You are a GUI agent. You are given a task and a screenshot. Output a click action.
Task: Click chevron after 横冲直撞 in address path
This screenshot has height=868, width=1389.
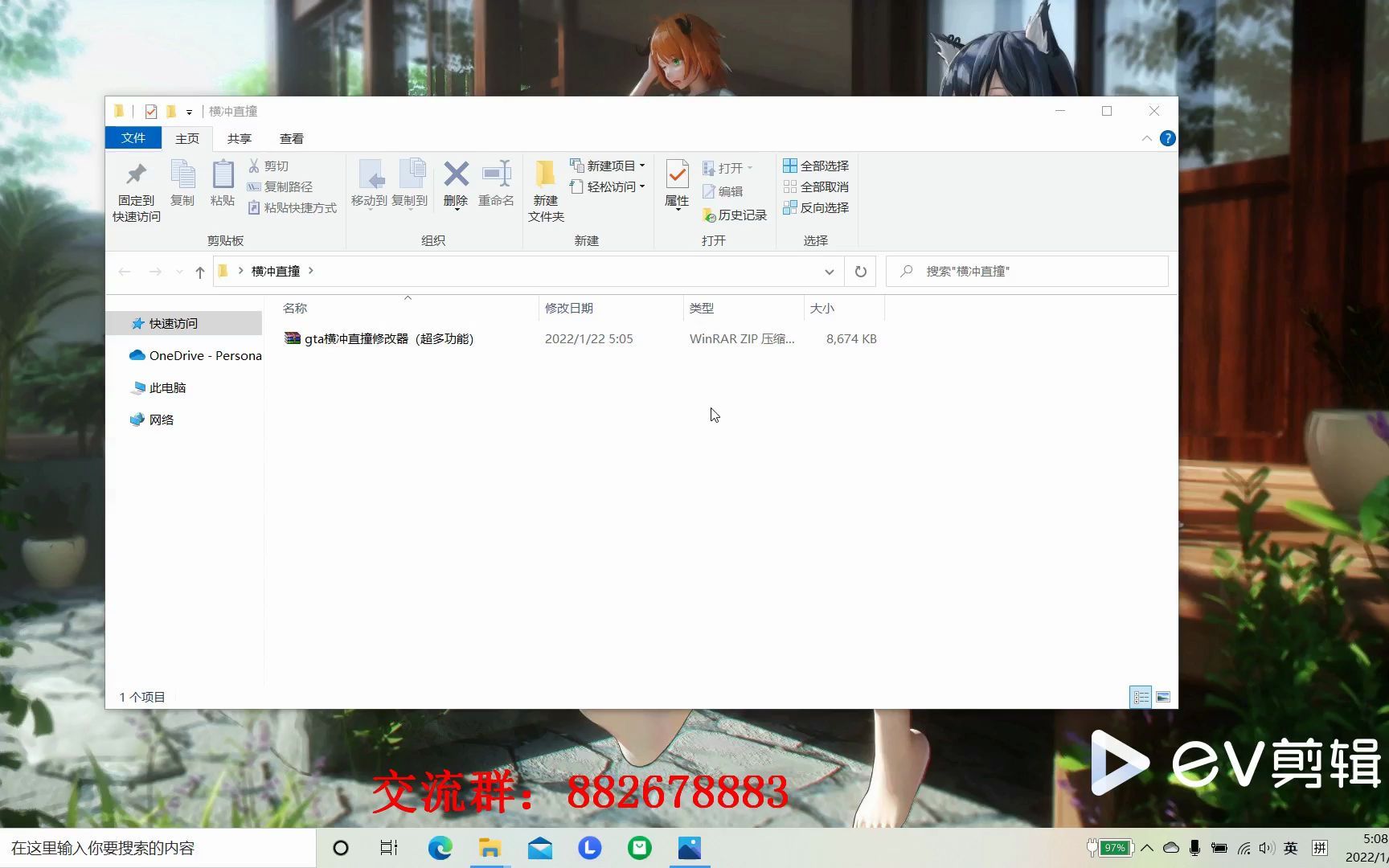(311, 271)
